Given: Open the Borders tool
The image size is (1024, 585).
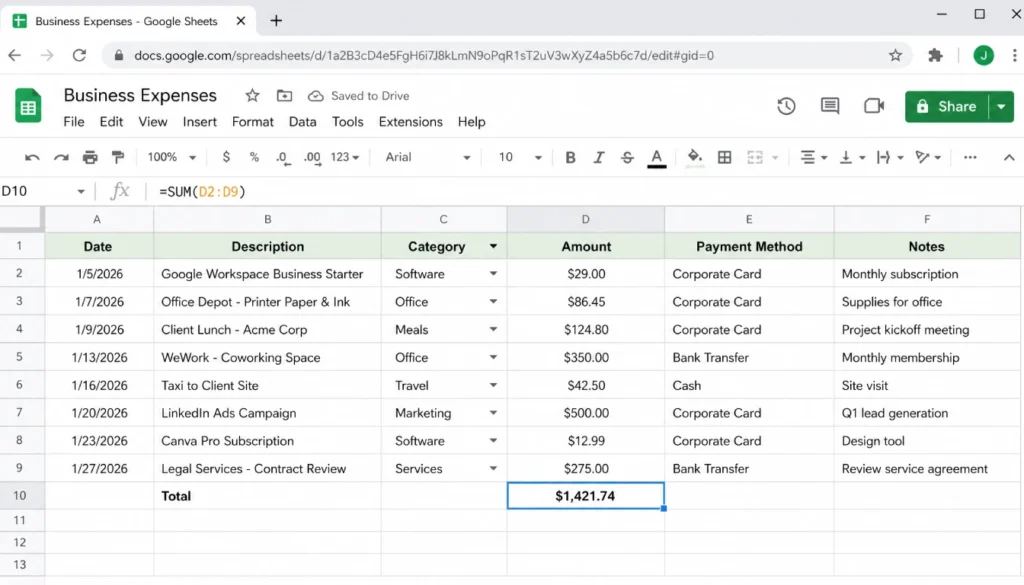Looking at the screenshot, I should tap(724, 157).
